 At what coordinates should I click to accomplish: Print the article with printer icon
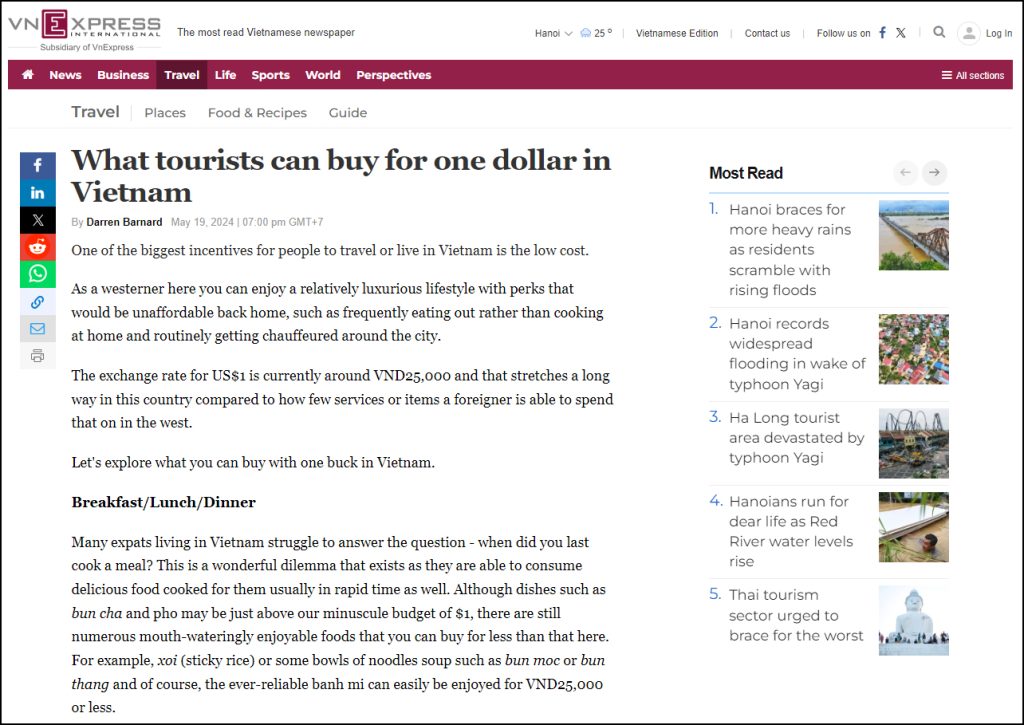click(x=38, y=355)
